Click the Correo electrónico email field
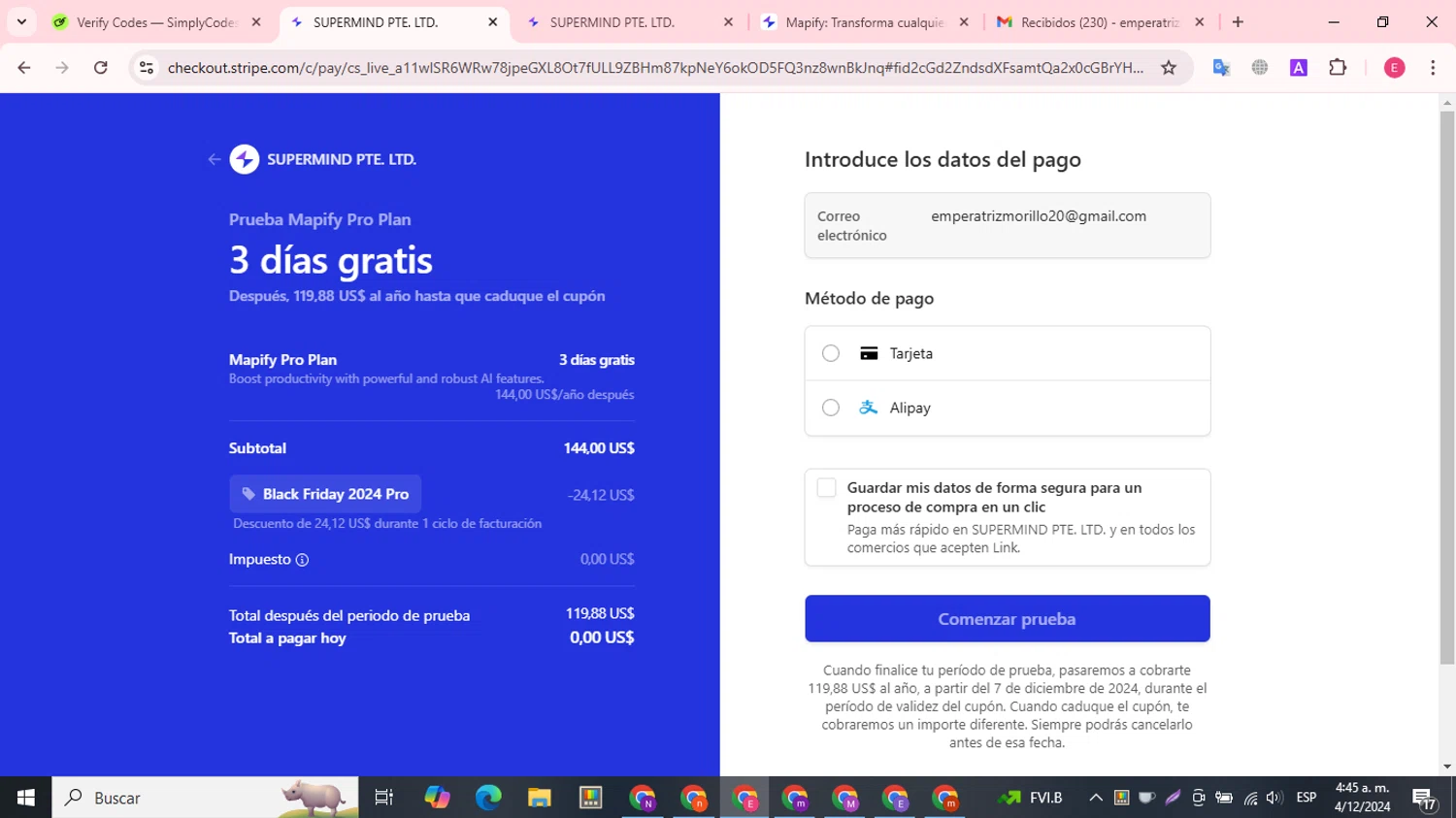The image size is (1456, 818). coord(1007,225)
